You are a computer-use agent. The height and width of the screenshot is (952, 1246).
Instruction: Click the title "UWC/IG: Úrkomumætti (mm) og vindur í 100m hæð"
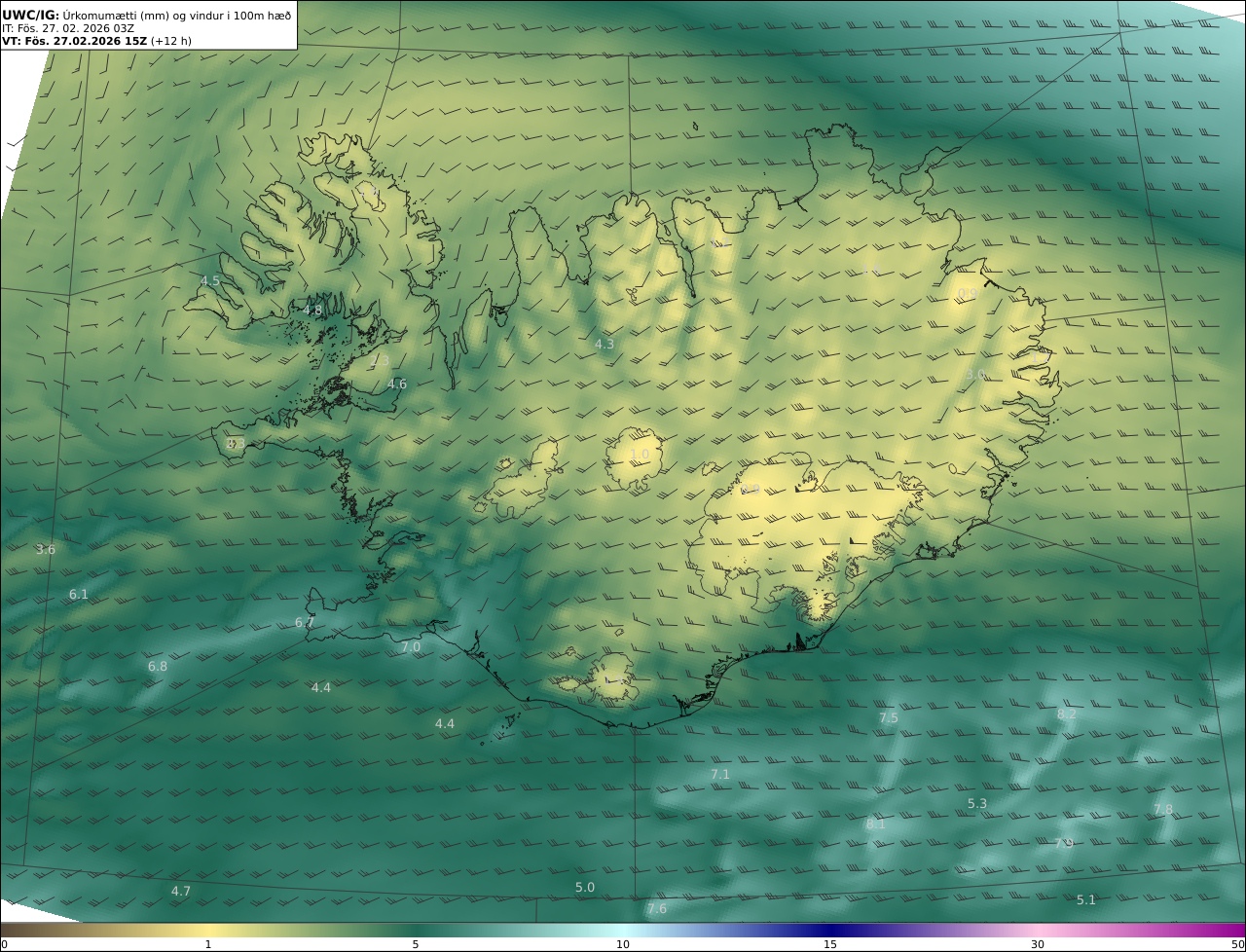coord(147,15)
